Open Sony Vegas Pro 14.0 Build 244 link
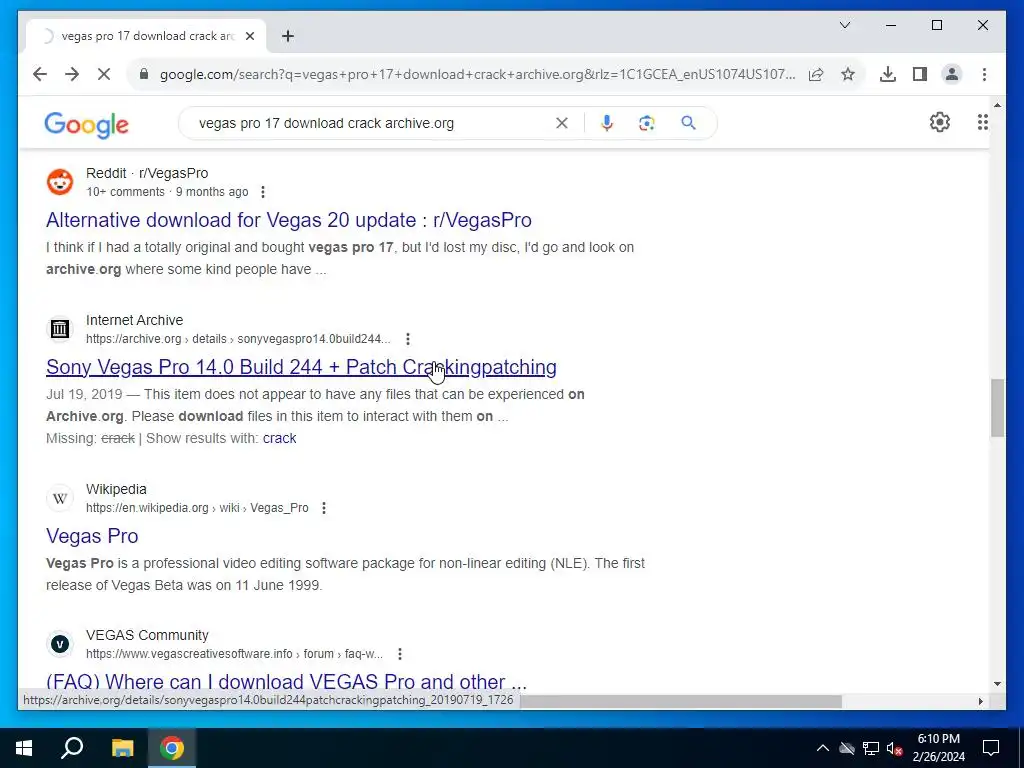 [301, 367]
